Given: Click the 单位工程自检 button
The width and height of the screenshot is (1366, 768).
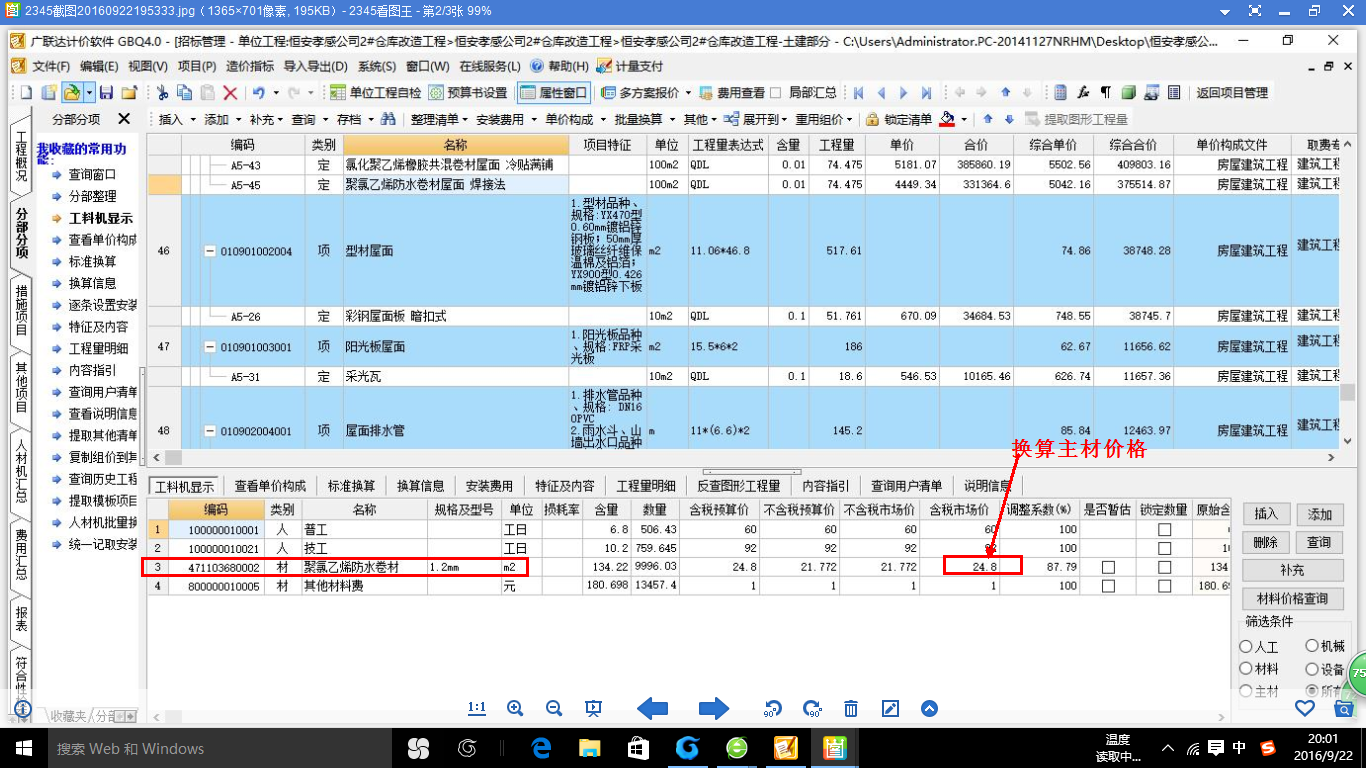Looking at the screenshot, I should [x=375, y=92].
